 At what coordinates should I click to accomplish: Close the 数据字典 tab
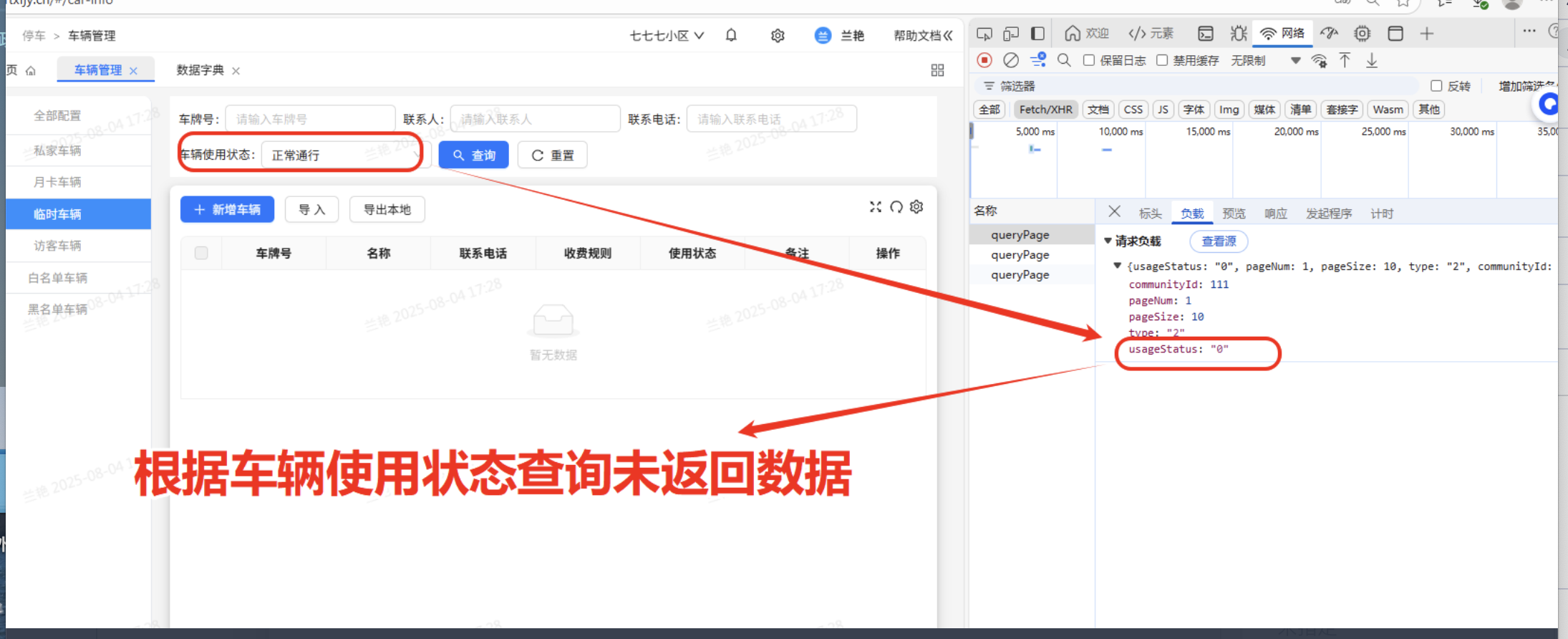[x=236, y=71]
